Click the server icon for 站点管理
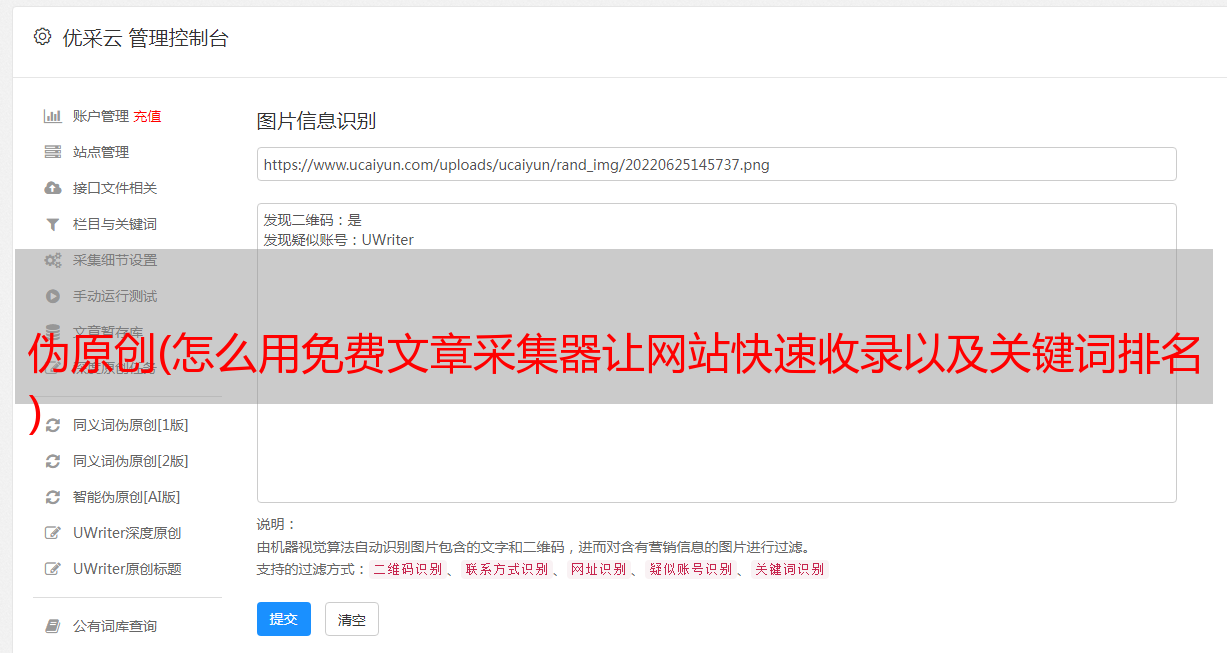Viewport: 1227px width, 653px height. [53, 152]
